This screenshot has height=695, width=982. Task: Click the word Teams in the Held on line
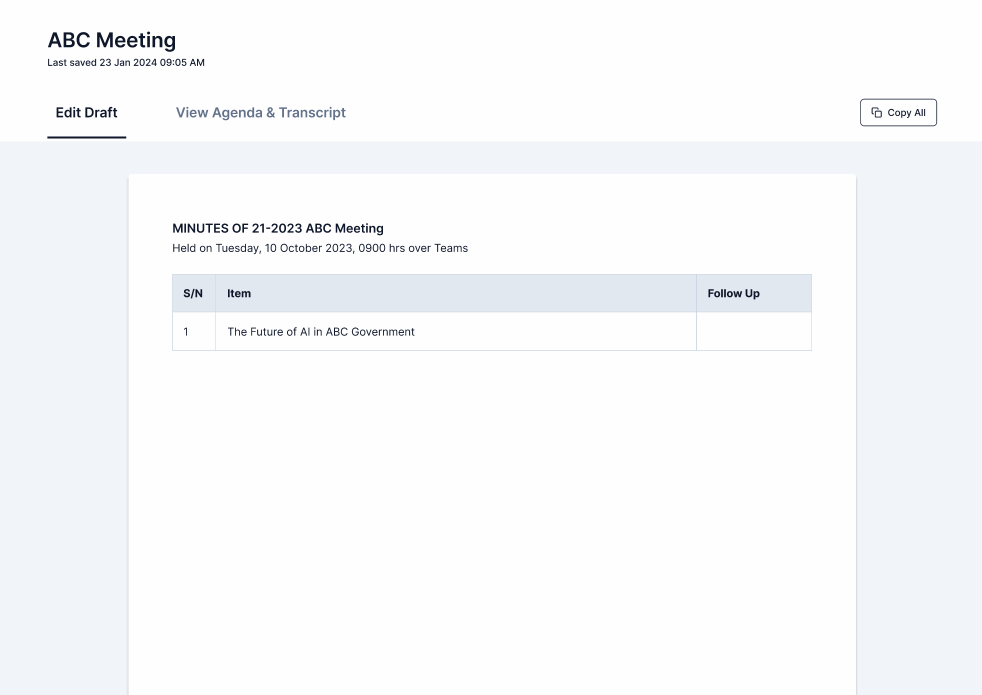451,248
